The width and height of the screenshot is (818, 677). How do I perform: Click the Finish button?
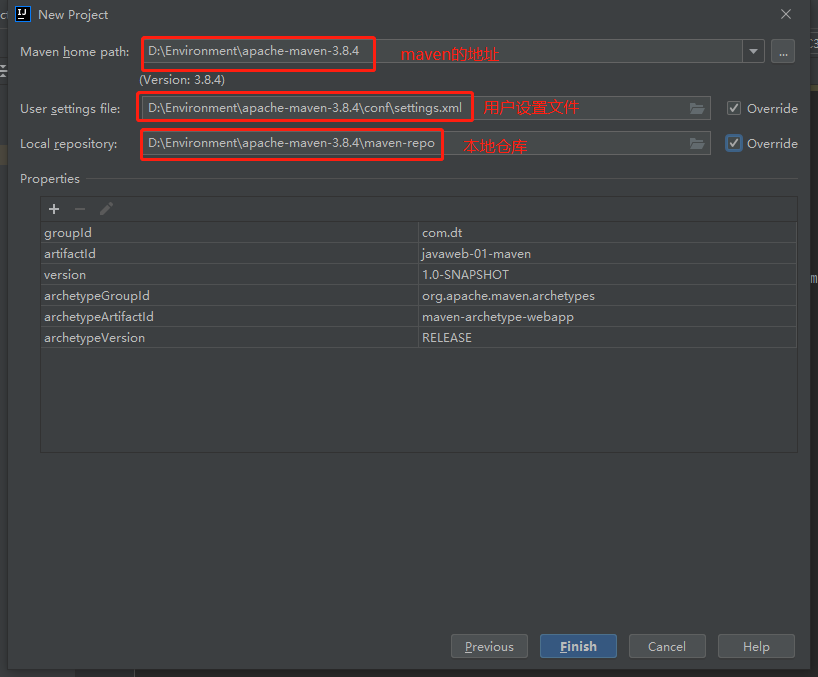point(578,646)
